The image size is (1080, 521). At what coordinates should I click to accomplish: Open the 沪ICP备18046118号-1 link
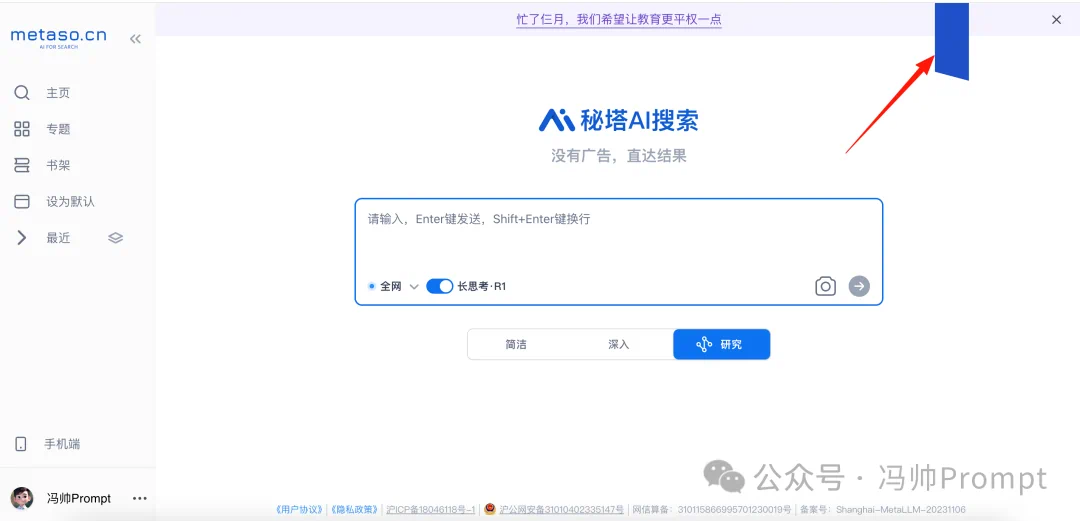[430, 510]
